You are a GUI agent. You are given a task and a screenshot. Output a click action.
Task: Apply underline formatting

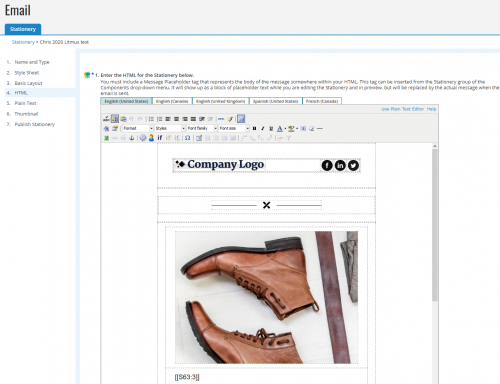271,128
